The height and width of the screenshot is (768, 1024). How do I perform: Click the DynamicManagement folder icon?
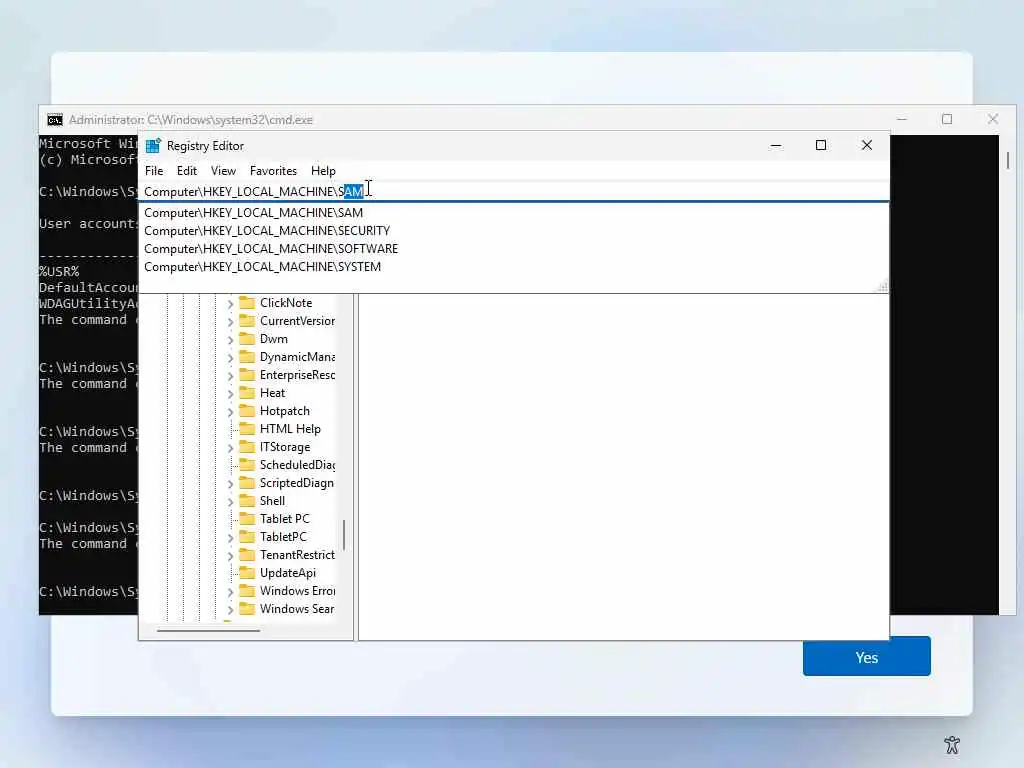coord(247,357)
